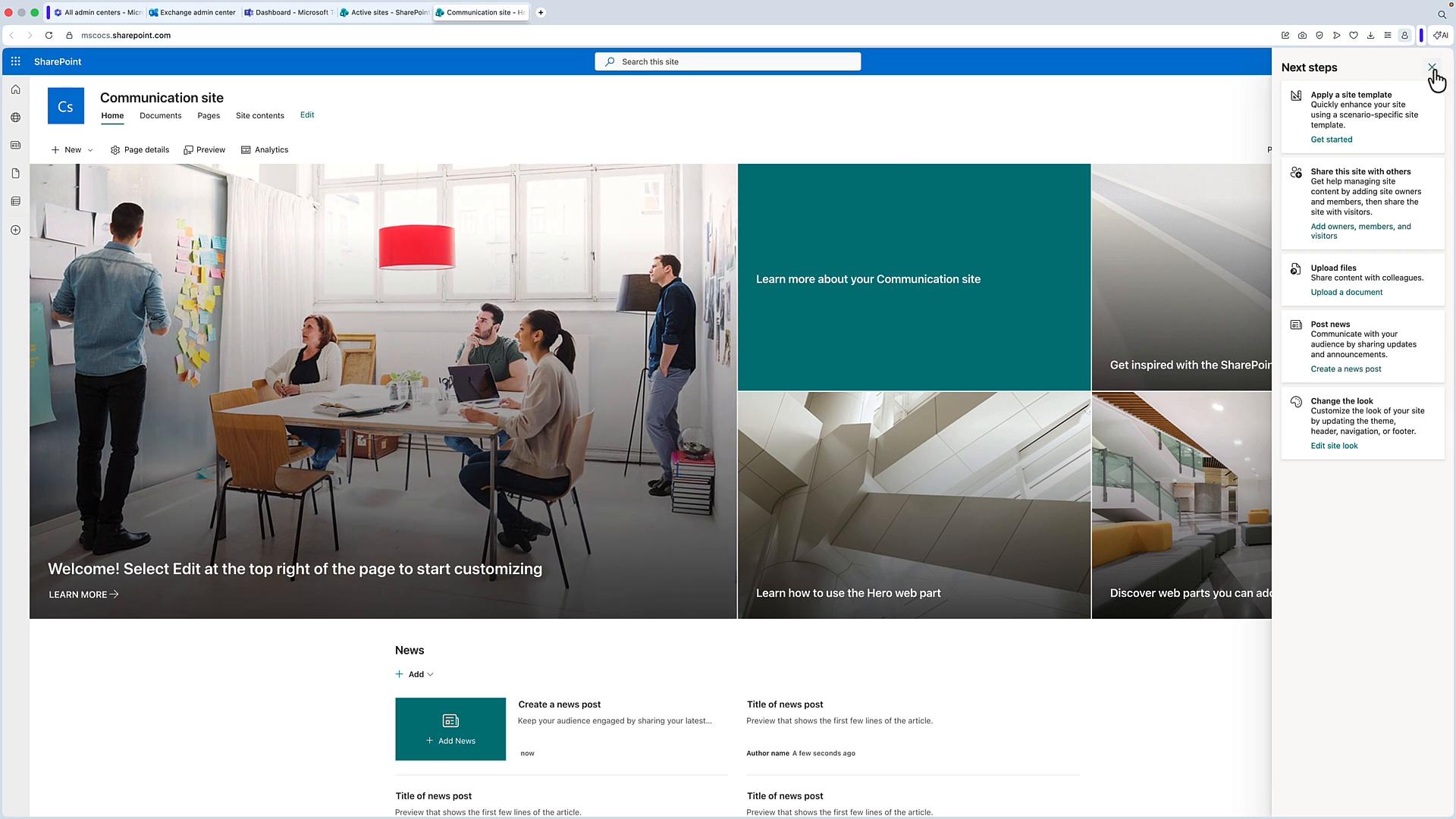Open Learn how to use the Hero web part tile
Screen dimensions: 1456x819
coord(914,506)
